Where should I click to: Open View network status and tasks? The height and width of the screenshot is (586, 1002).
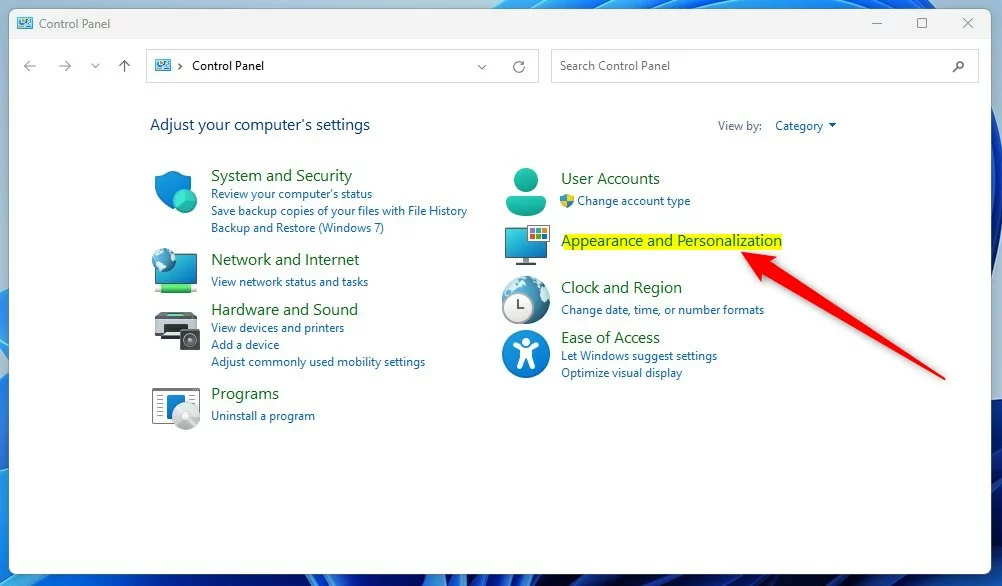[x=289, y=282]
